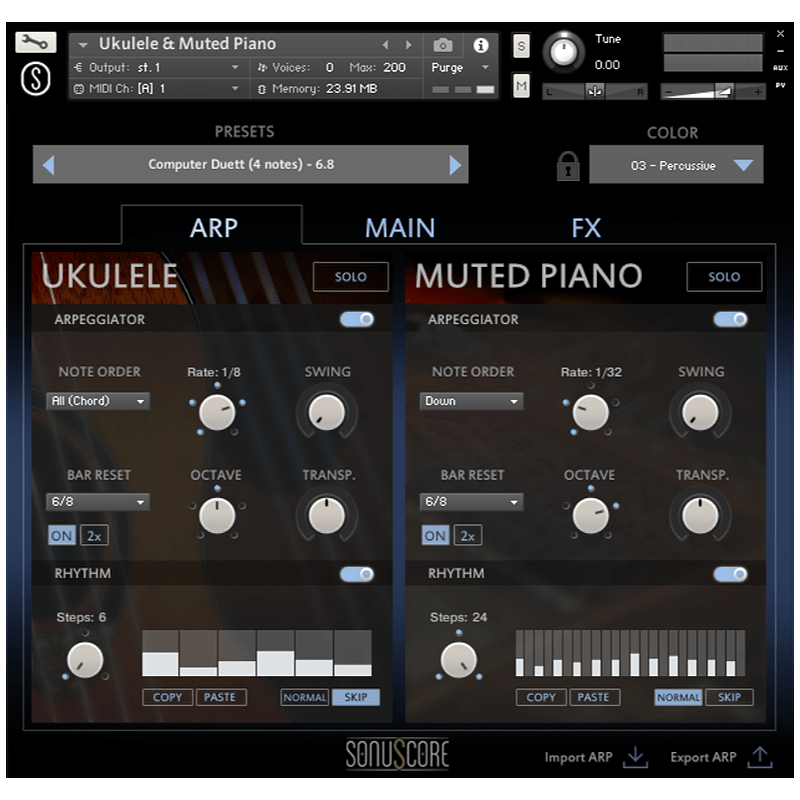The width and height of the screenshot is (800, 800).
Task: Adjust the instrument volume slider
Action: 713,92
